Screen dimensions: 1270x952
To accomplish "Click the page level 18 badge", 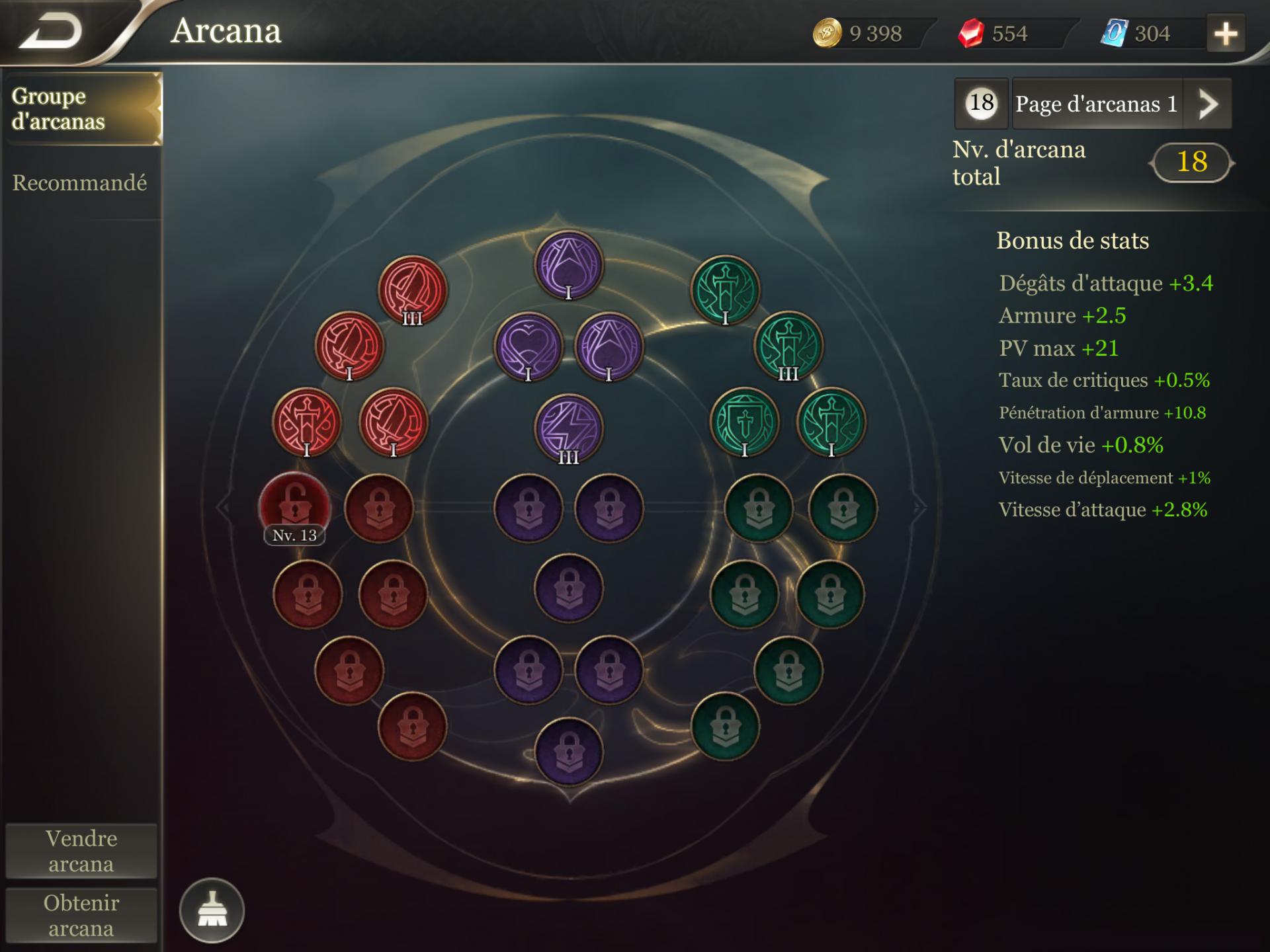I will (982, 103).
